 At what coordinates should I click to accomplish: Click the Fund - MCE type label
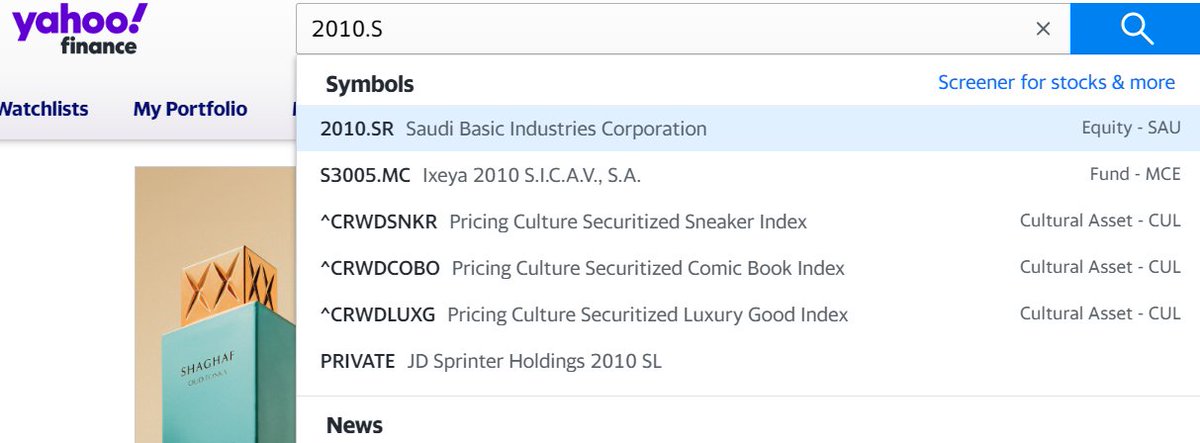pyautogui.click(x=1134, y=175)
